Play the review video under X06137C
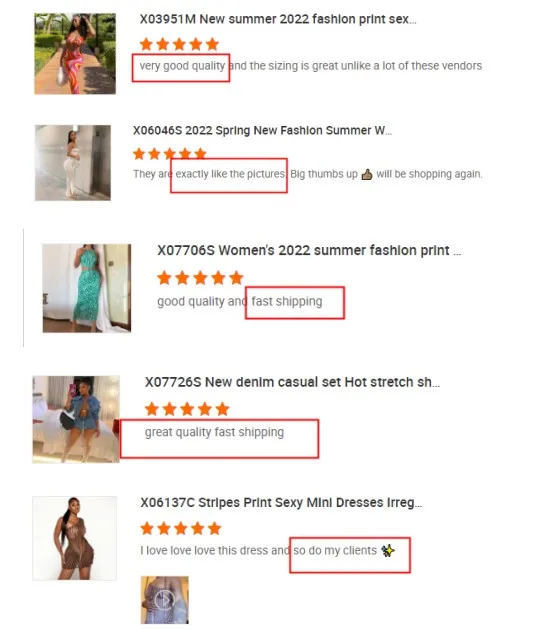537x630 pixels. pos(165,600)
